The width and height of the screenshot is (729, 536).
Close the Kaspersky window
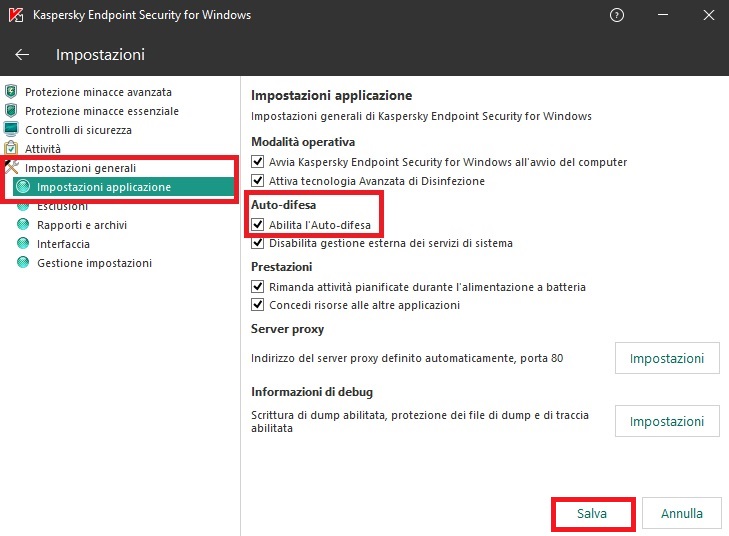709,15
